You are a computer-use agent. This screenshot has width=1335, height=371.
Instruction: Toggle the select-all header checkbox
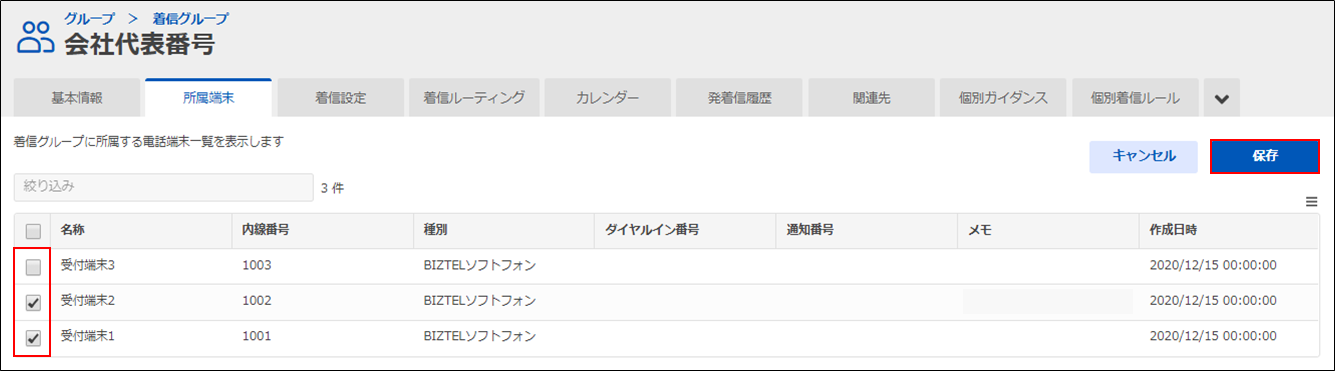pyautogui.click(x=33, y=231)
